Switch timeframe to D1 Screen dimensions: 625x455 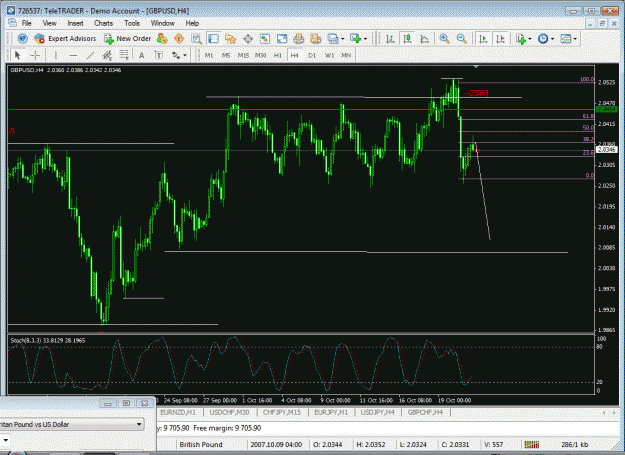pos(312,55)
